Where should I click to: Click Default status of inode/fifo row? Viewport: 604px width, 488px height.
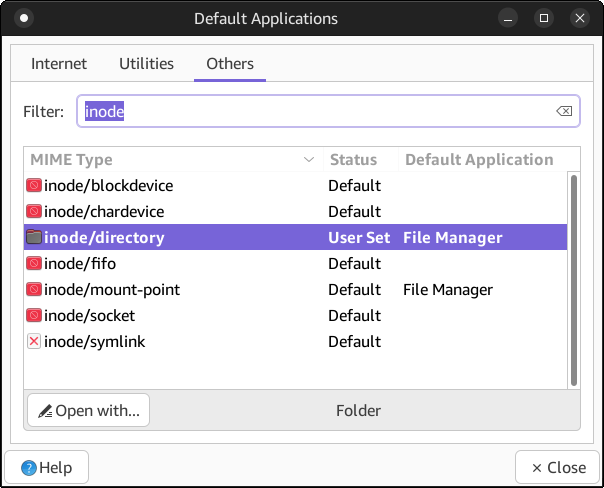(x=354, y=263)
